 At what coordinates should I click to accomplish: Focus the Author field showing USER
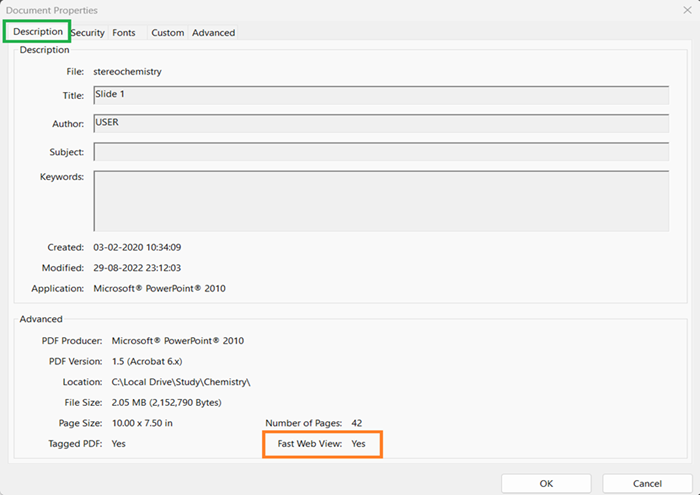click(380, 123)
